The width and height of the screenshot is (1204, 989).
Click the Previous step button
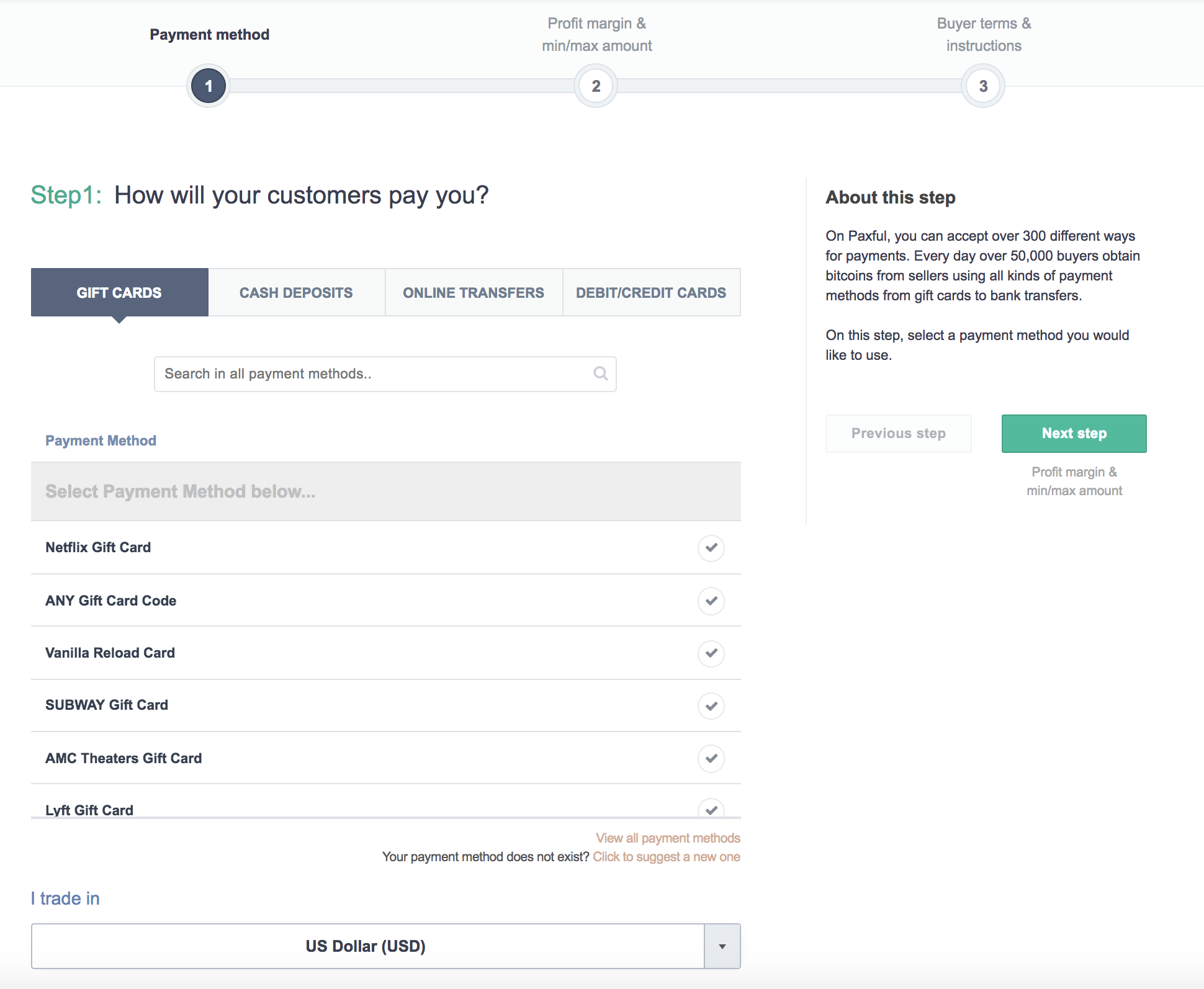(898, 434)
